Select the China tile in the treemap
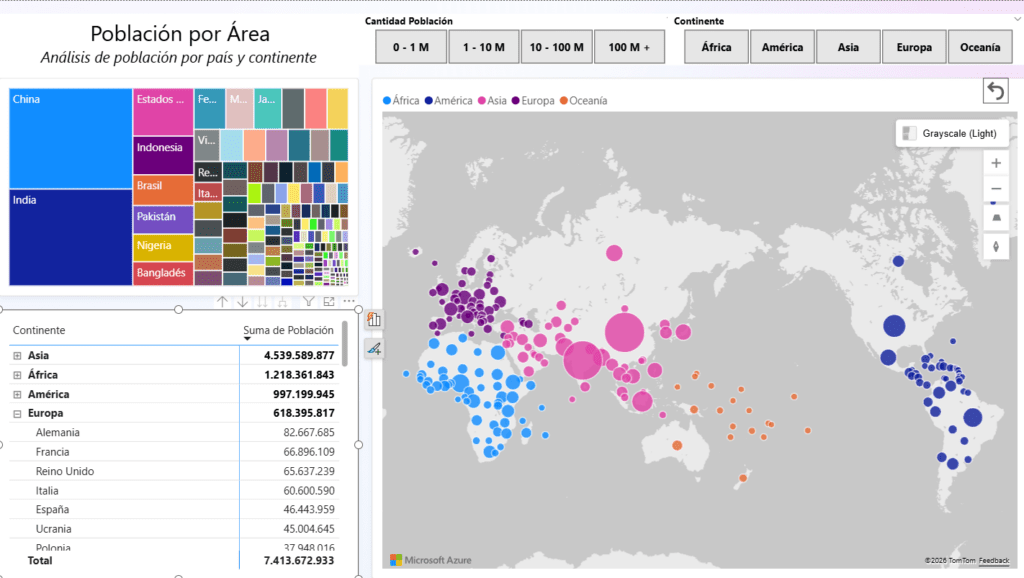 pyautogui.click(x=70, y=138)
